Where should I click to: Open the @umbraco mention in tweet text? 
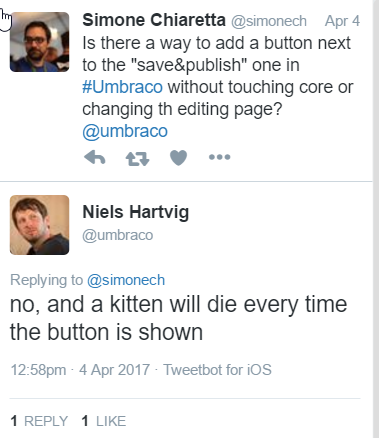125,131
